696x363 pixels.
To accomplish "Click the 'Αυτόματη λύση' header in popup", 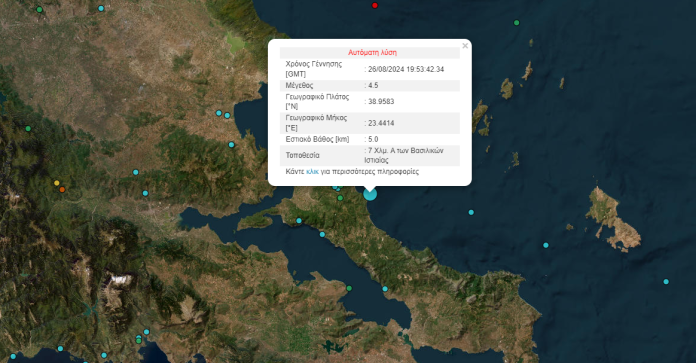I will pyautogui.click(x=372, y=52).
